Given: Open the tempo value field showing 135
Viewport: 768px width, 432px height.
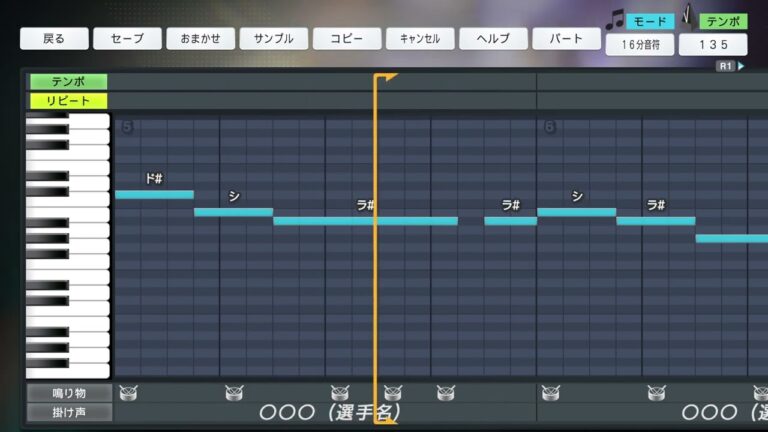Looking at the screenshot, I should [712, 45].
